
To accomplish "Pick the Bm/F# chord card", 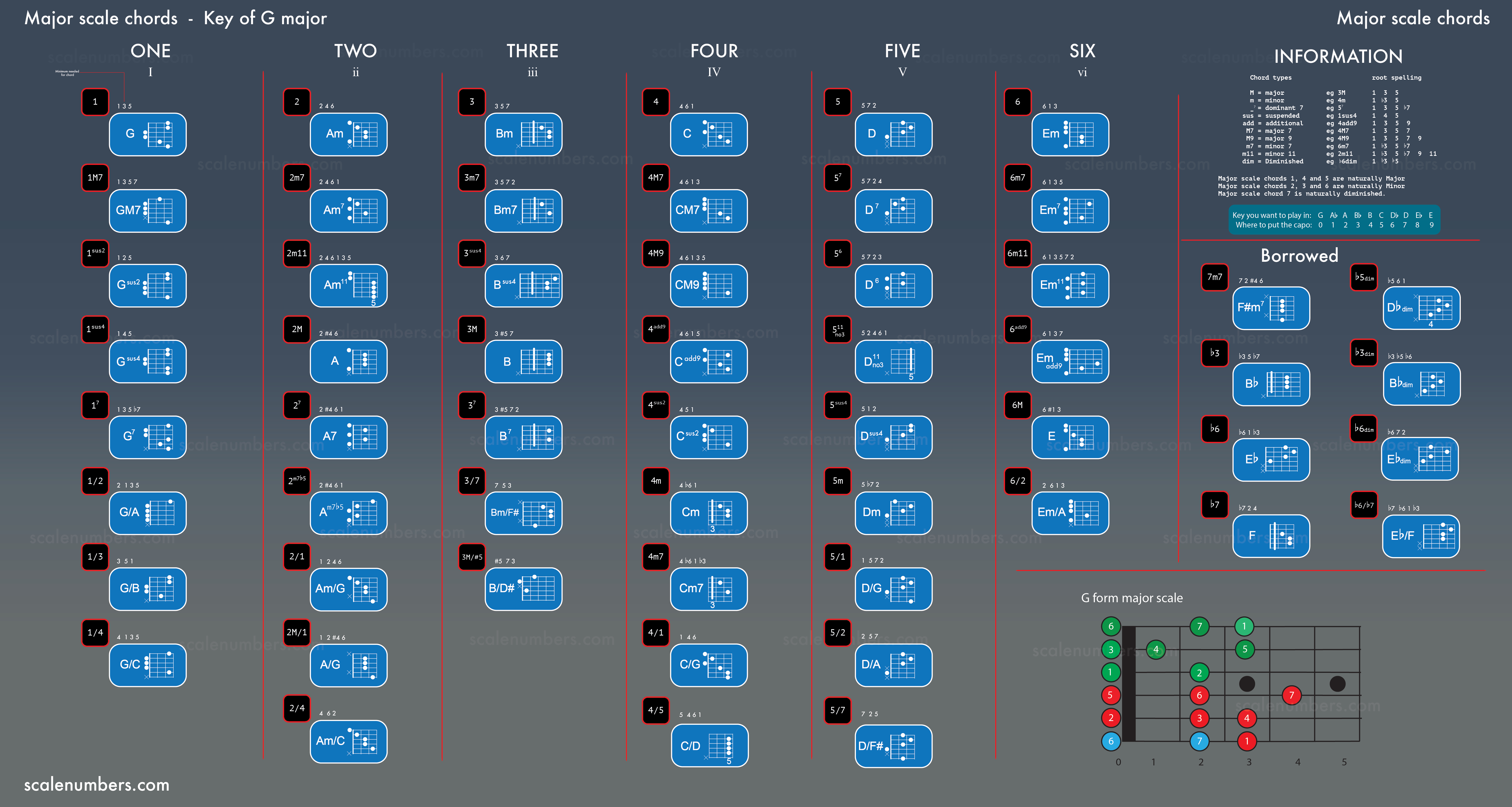I will point(524,513).
